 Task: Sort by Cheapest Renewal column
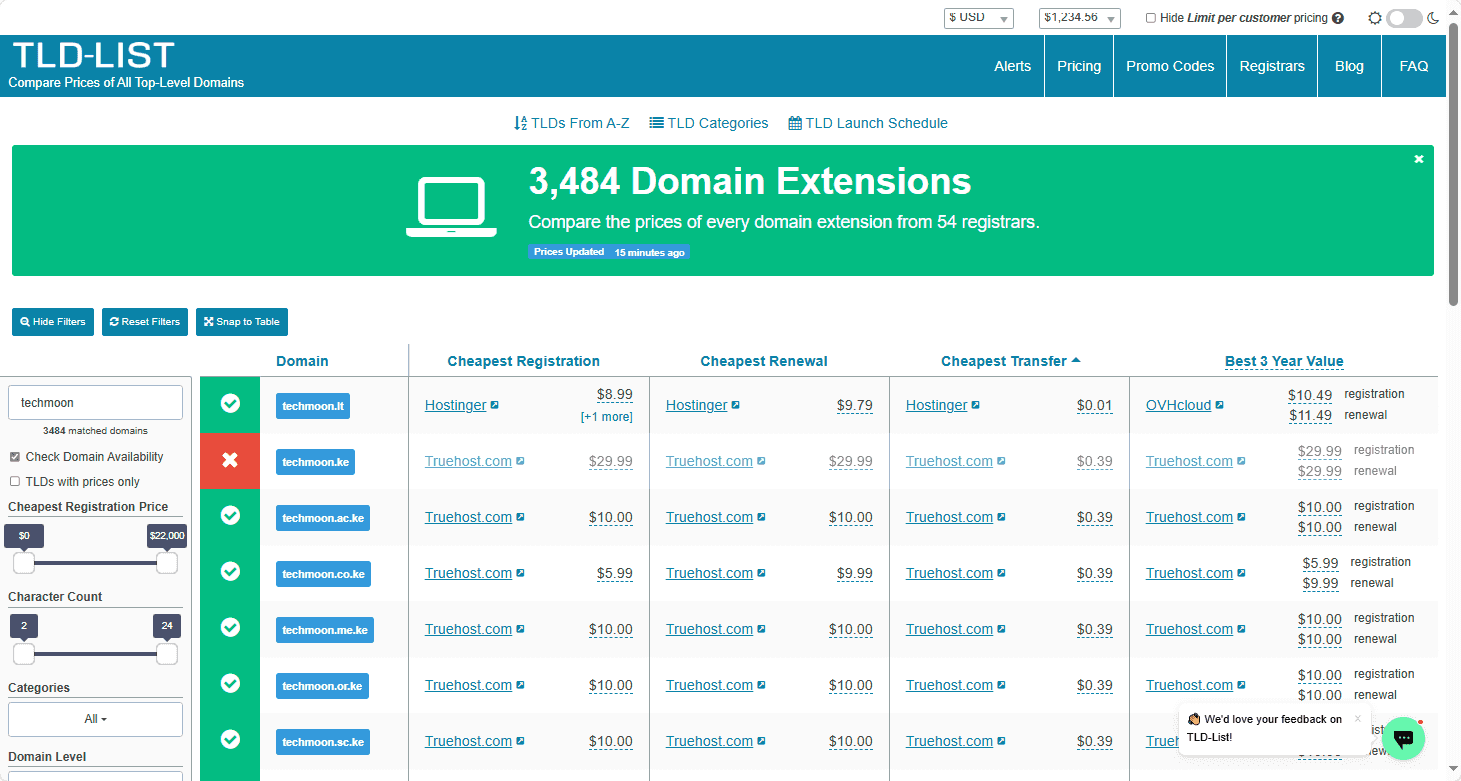click(764, 361)
